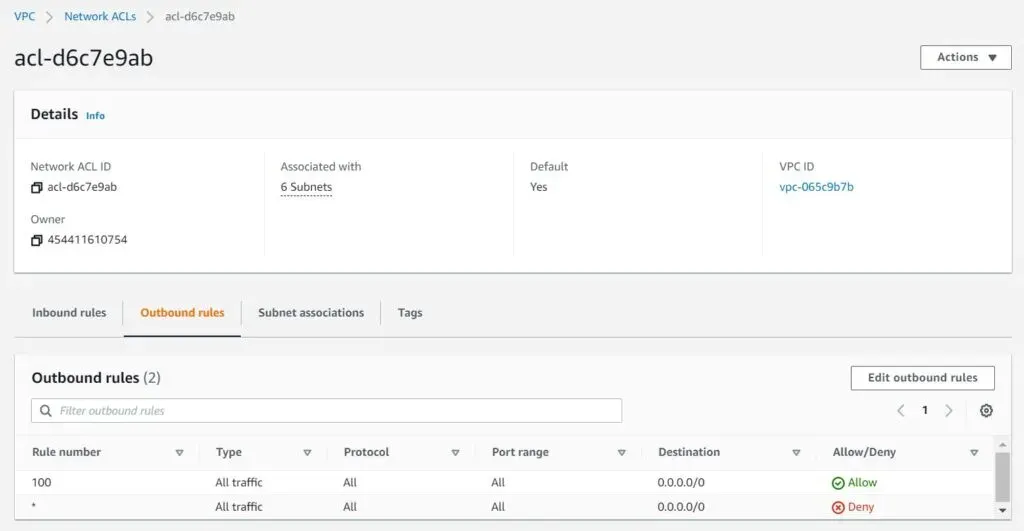Click All traffic in the Deny row

[239, 507]
